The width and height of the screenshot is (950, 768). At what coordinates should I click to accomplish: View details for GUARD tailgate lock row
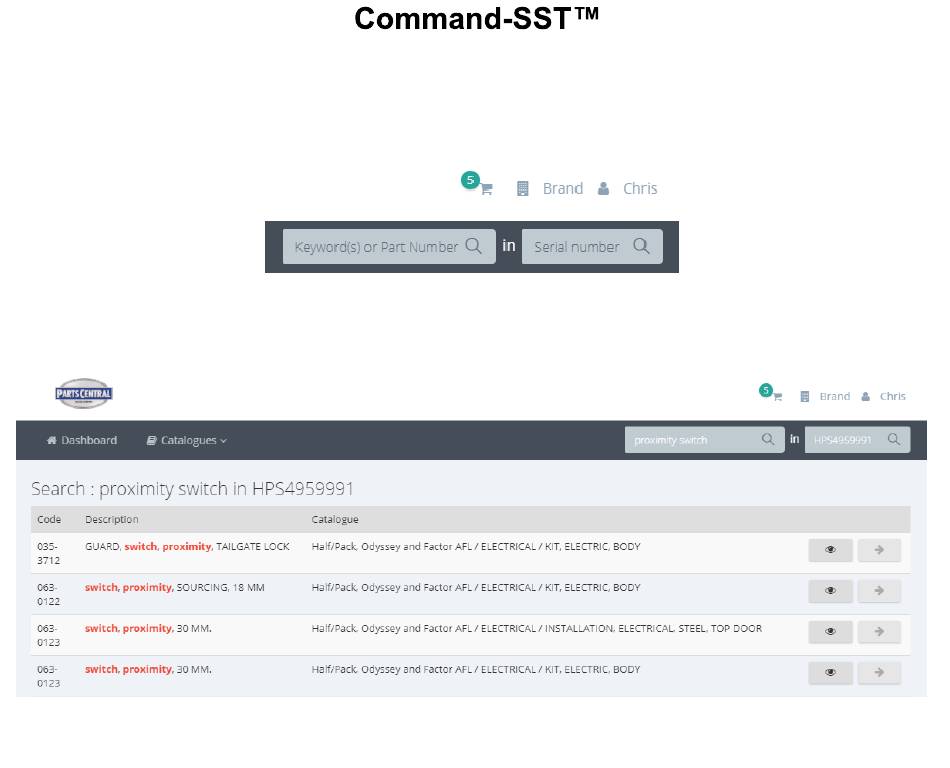point(831,550)
